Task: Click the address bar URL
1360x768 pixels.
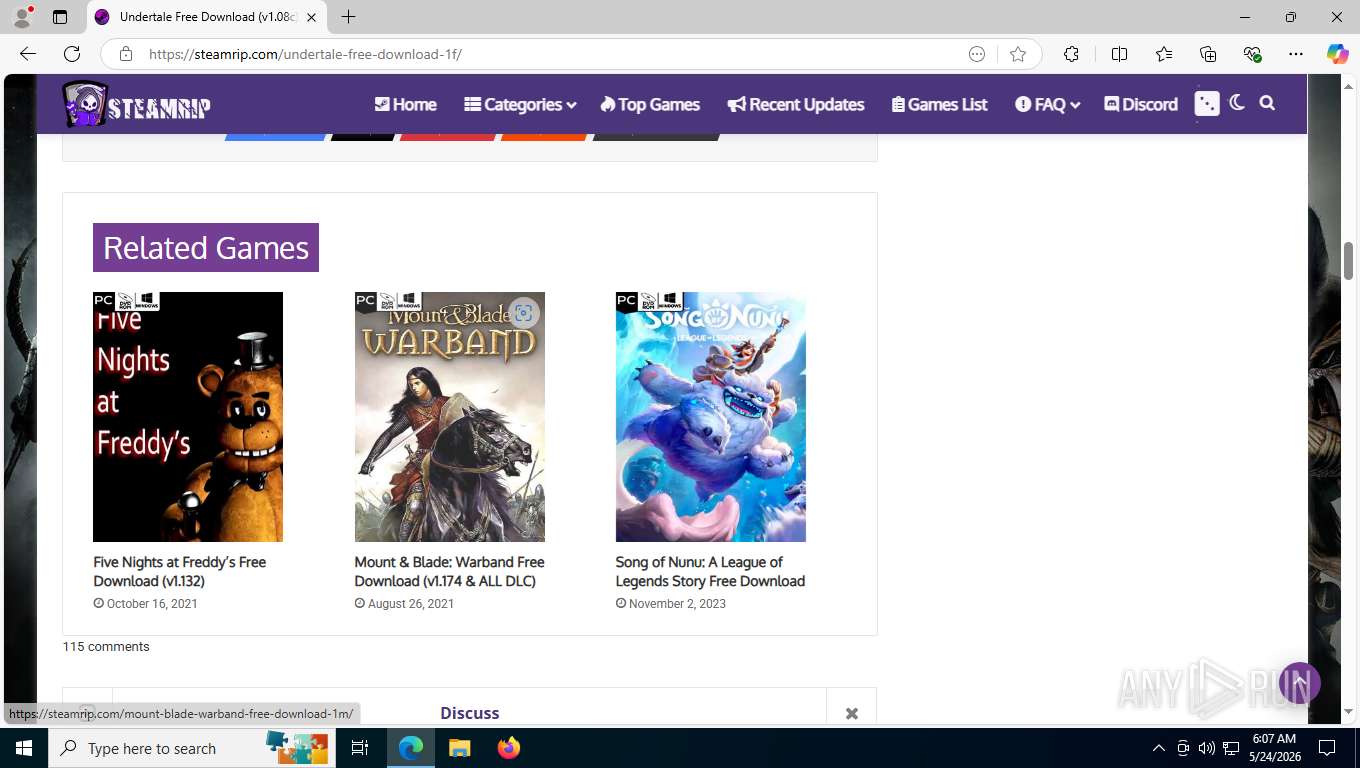Action: click(305, 54)
